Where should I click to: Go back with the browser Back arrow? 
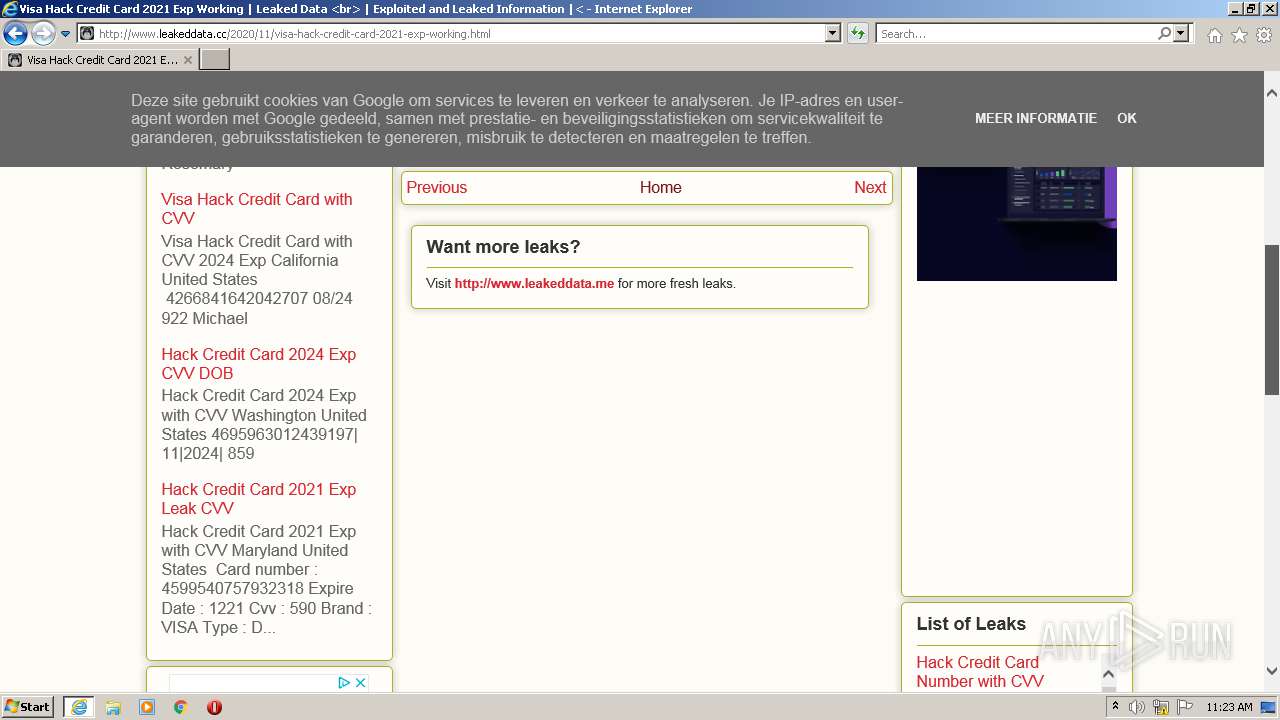click(15, 33)
